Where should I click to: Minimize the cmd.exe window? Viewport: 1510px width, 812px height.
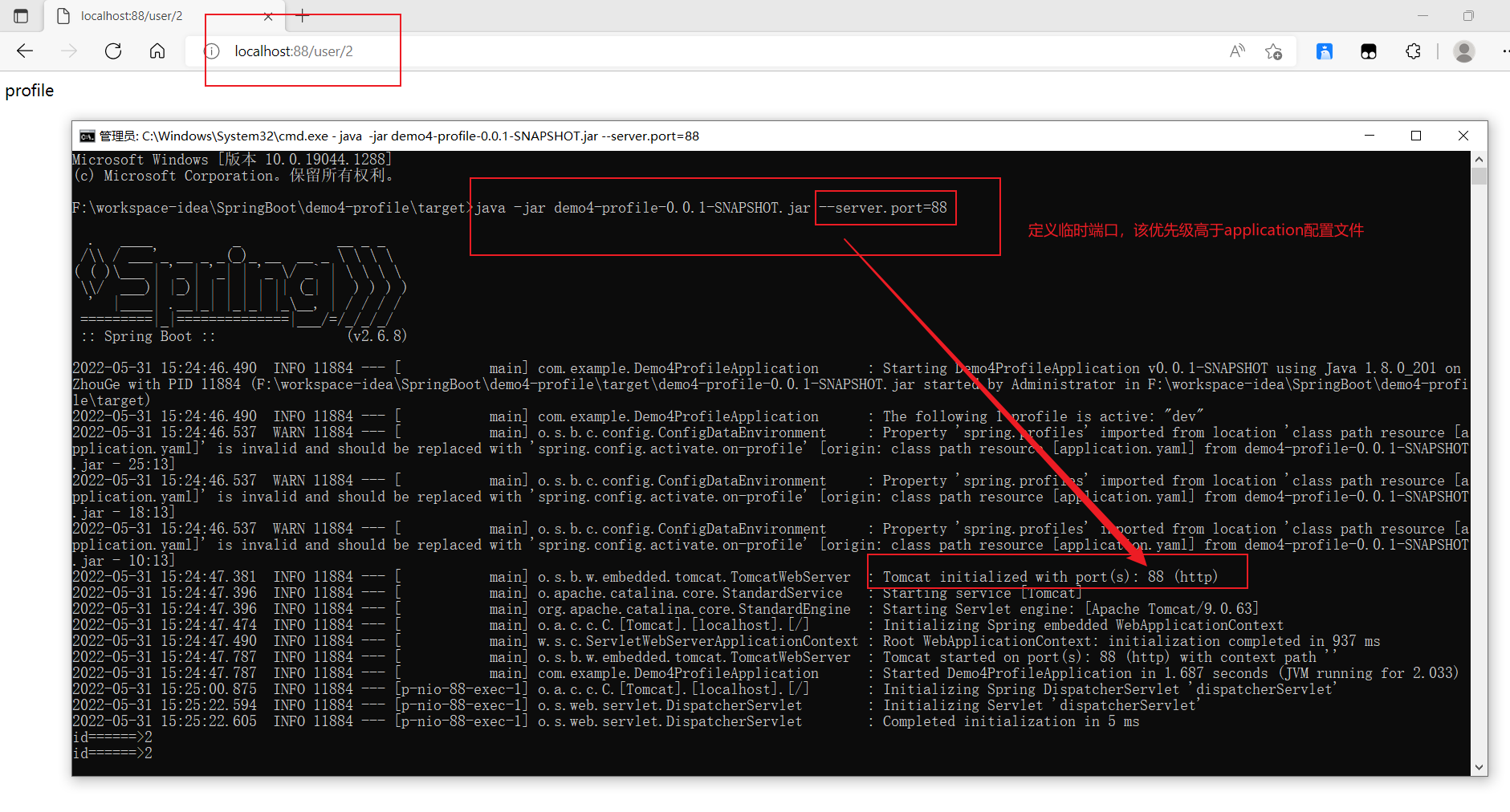[x=1369, y=136]
